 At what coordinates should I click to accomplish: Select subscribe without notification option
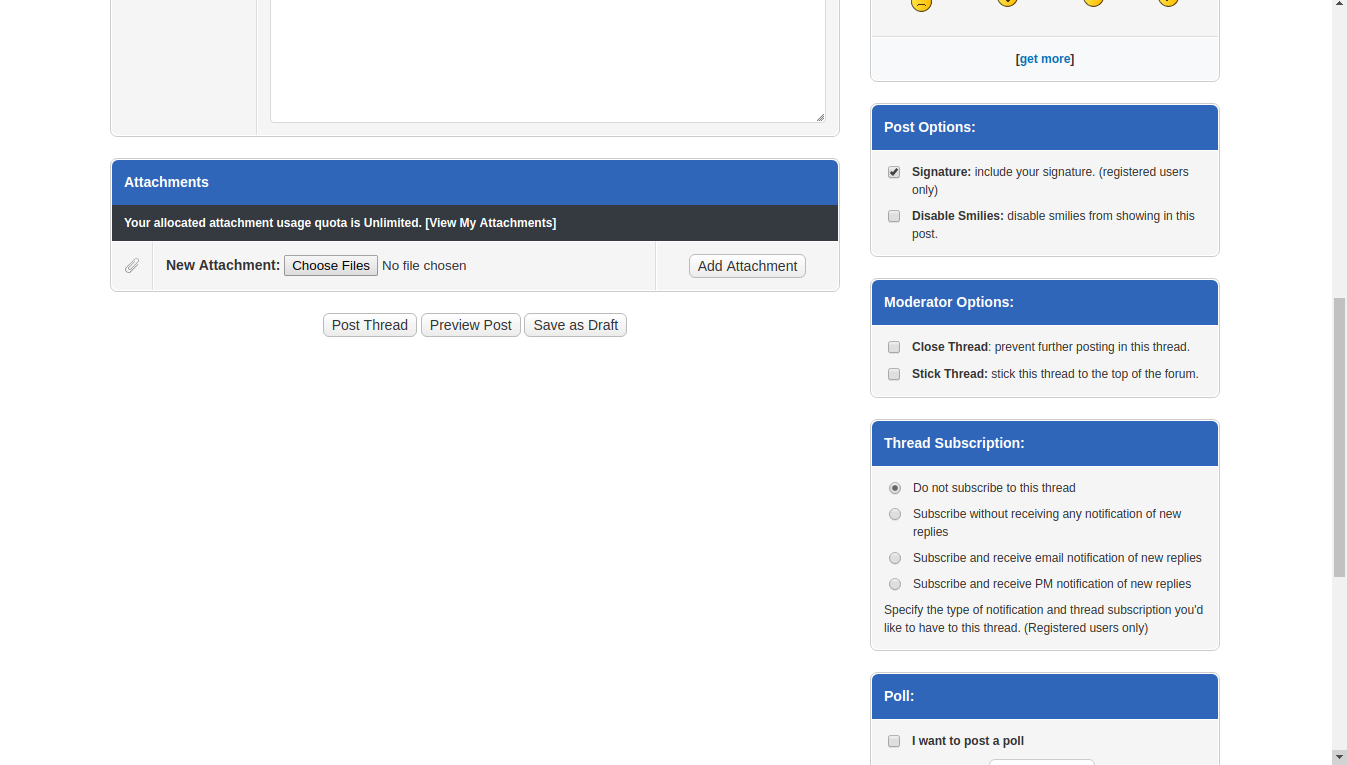pos(895,514)
